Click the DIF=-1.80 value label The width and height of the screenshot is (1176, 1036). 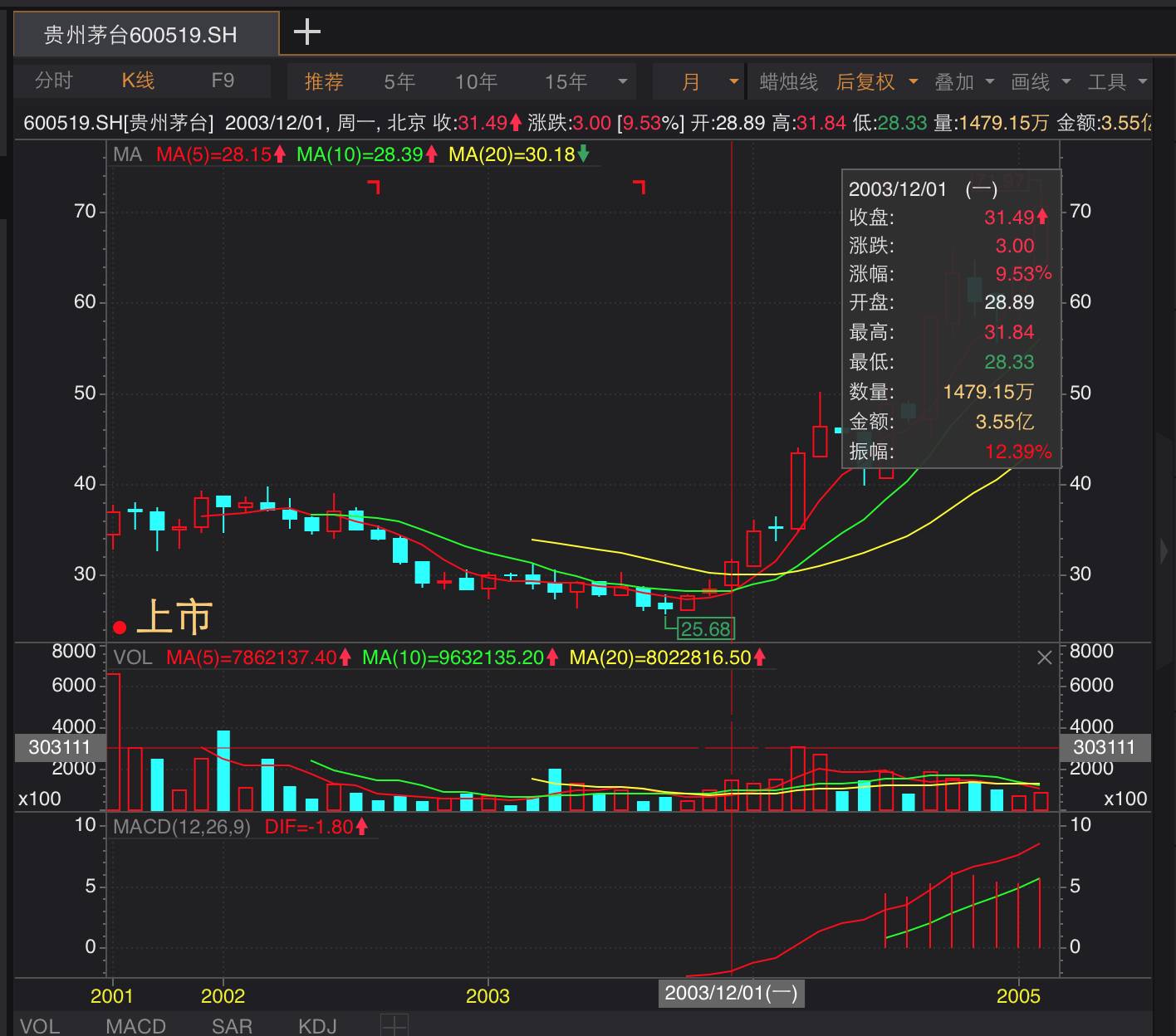316,827
